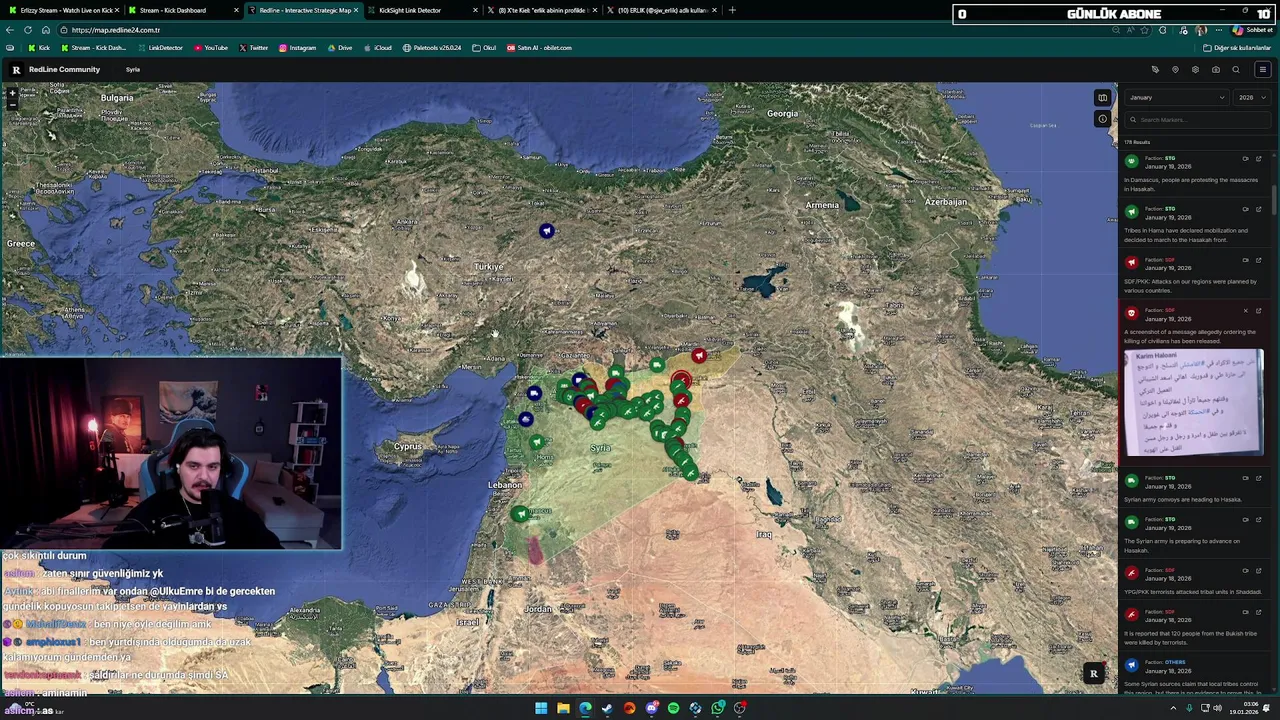Viewport: 1280px width, 720px height.
Task: Click the camera screenshot icon in header
Action: 1215,70
